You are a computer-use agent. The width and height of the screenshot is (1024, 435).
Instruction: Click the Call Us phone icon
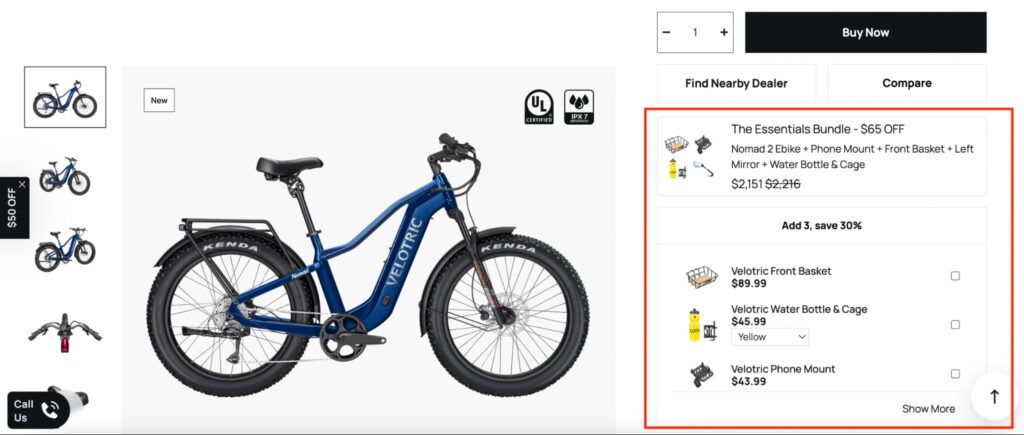(x=50, y=409)
